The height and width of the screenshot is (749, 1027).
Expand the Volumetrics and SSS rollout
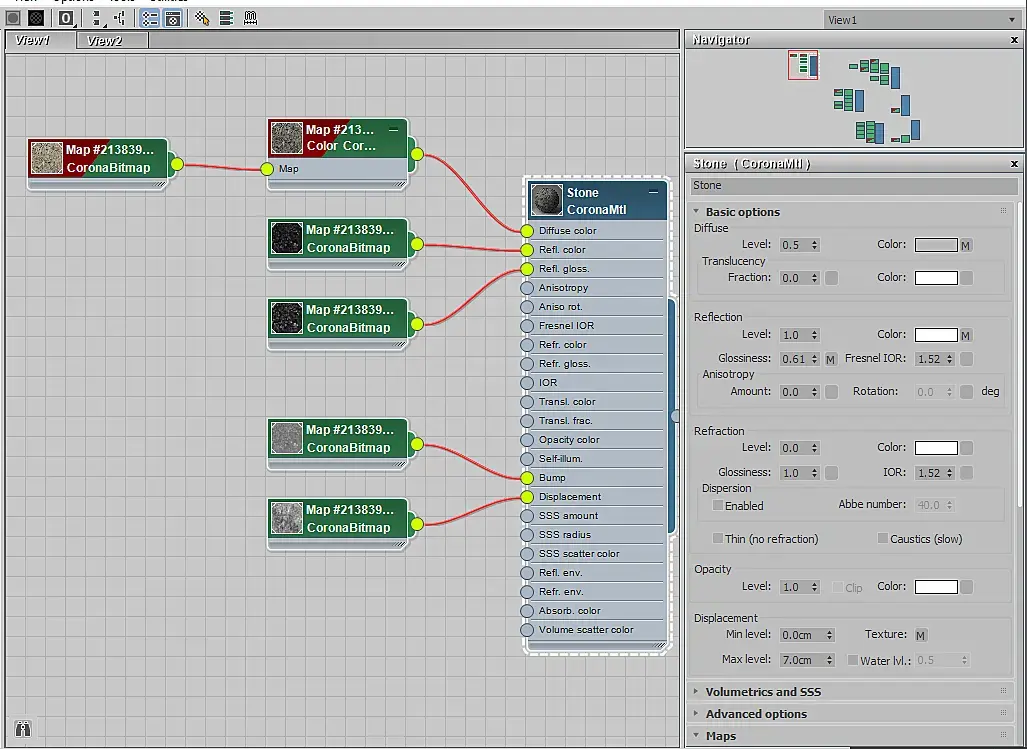click(x=763, y=691)
